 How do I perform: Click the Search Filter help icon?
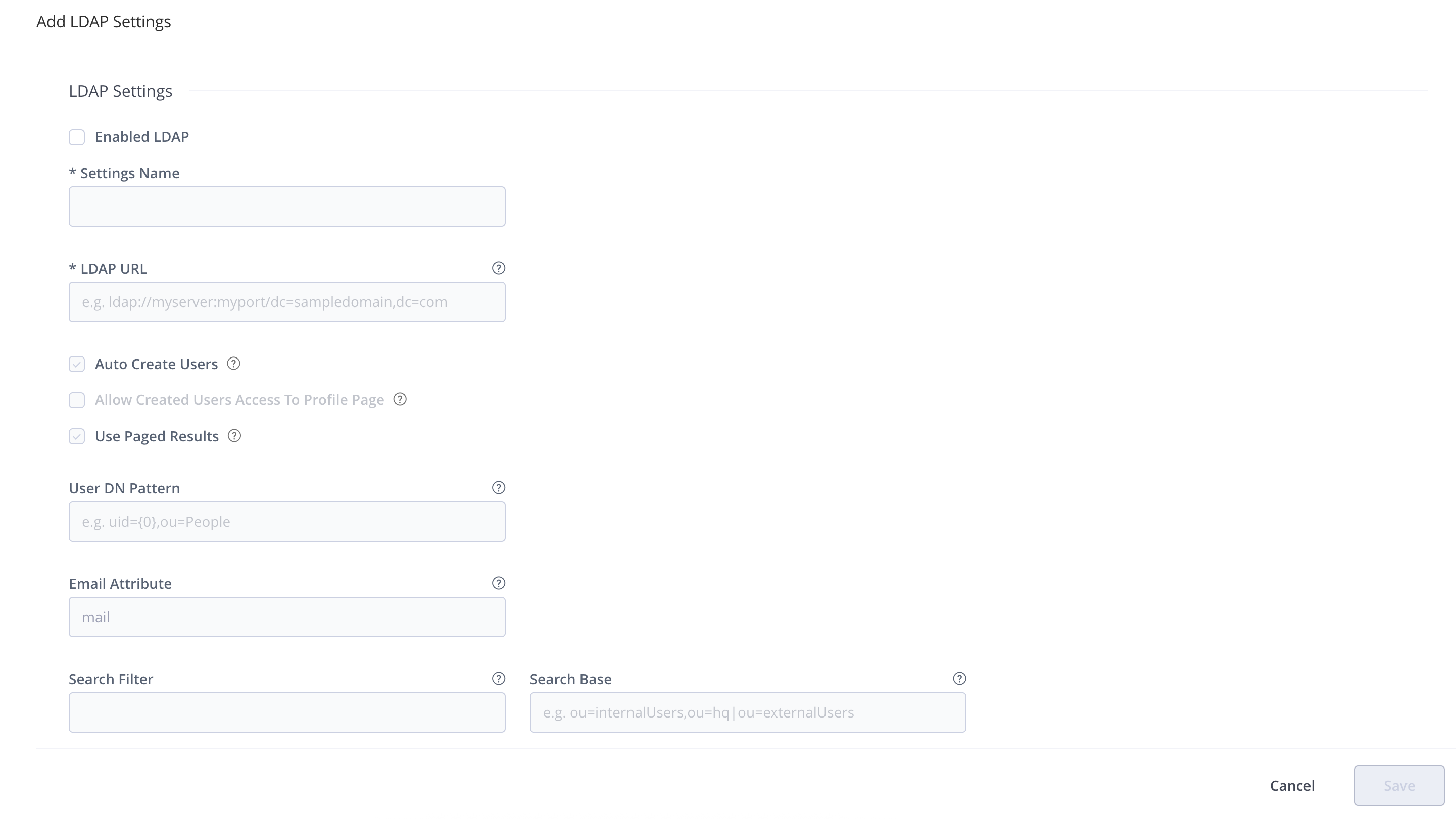(x=499, y=678)
